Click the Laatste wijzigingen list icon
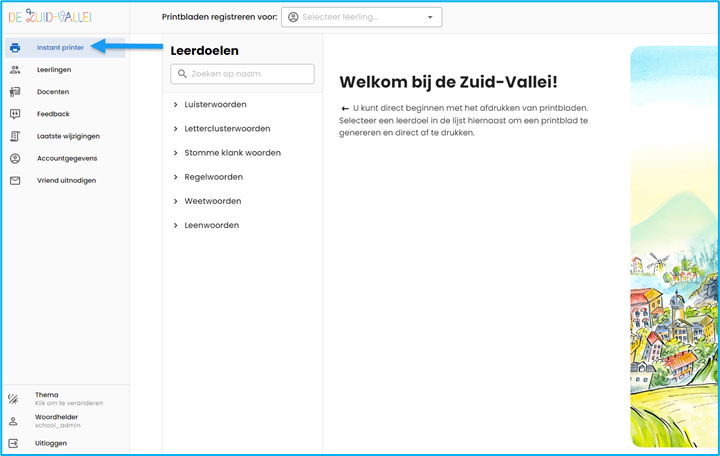This screenshot has height=456, width=720. click(x=15, y=136)
